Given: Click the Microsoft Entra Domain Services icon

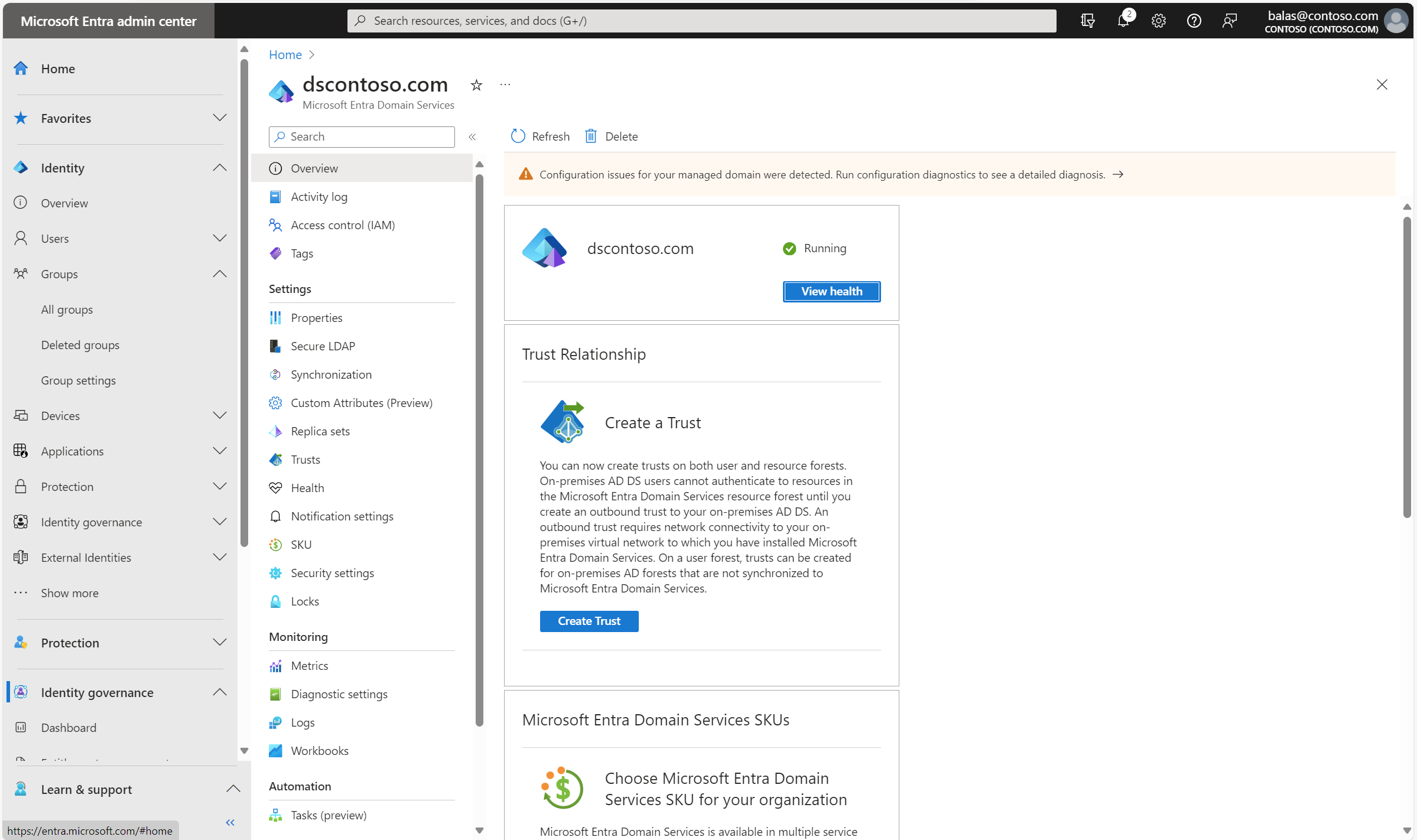Looking at the screenshot, I should 283,91.
